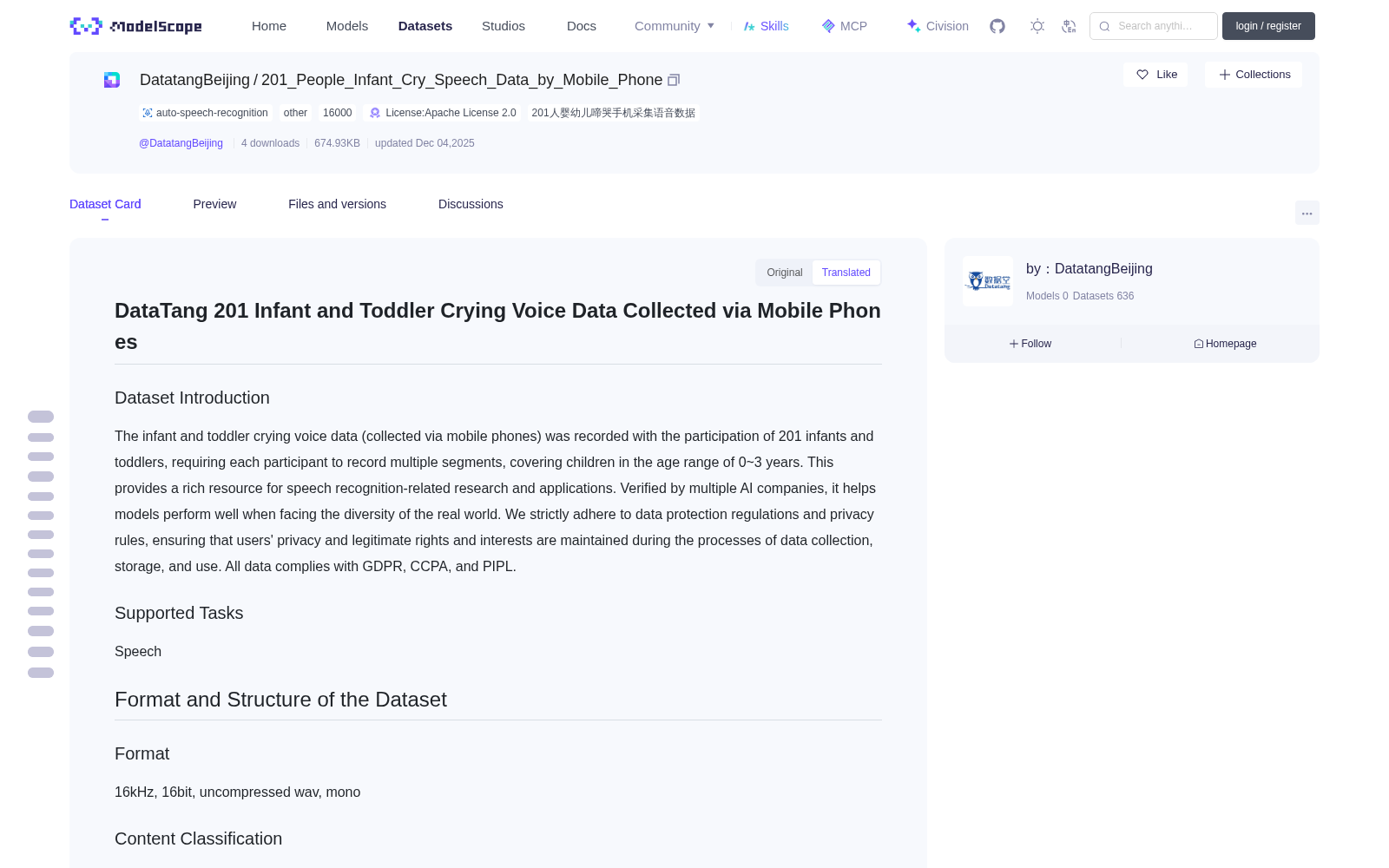Select the Translated view option
The height and width of the screenshot is (868, 1389).
846,273
